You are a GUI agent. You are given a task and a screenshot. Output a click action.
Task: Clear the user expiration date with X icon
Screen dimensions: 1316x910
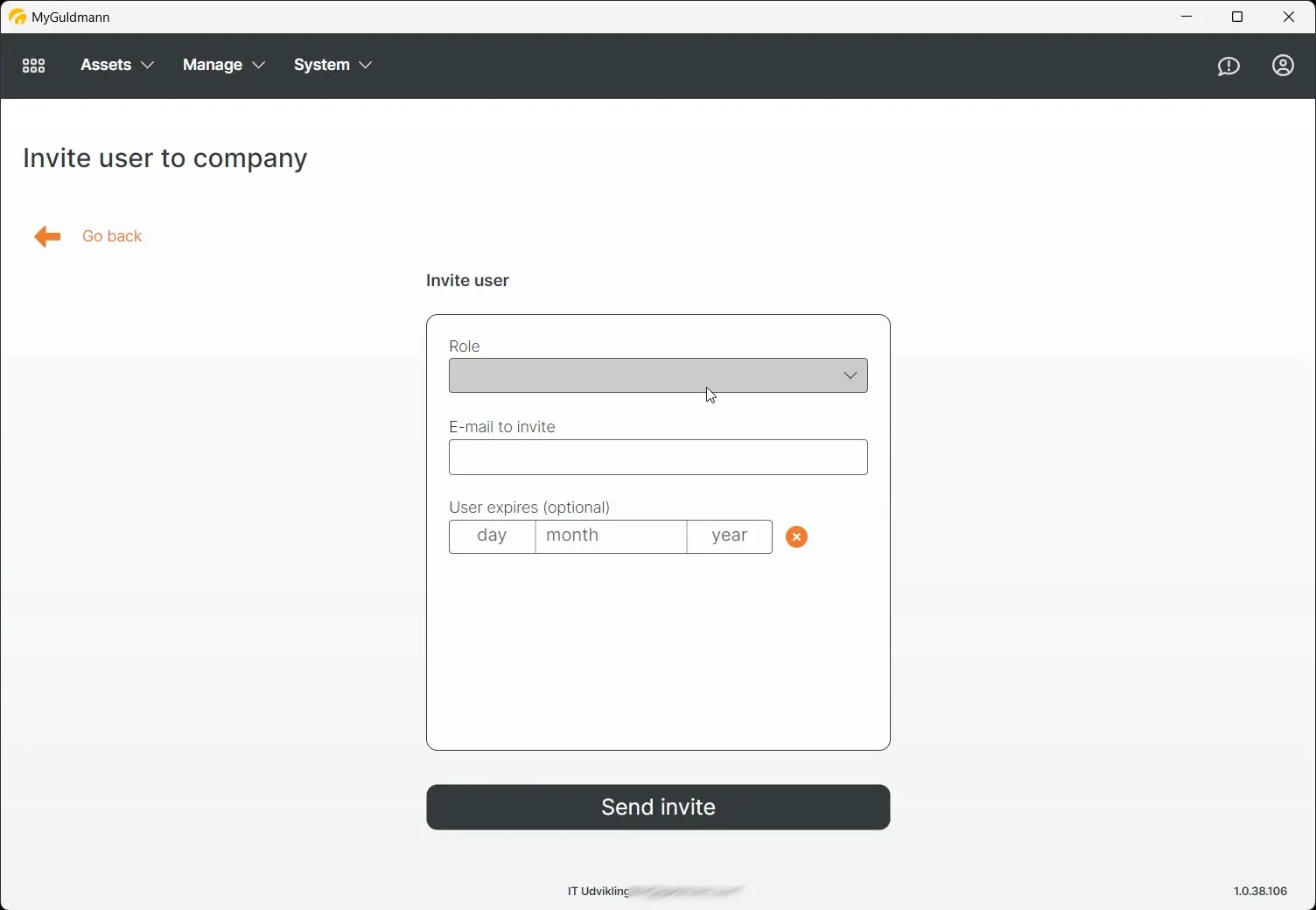796,536
